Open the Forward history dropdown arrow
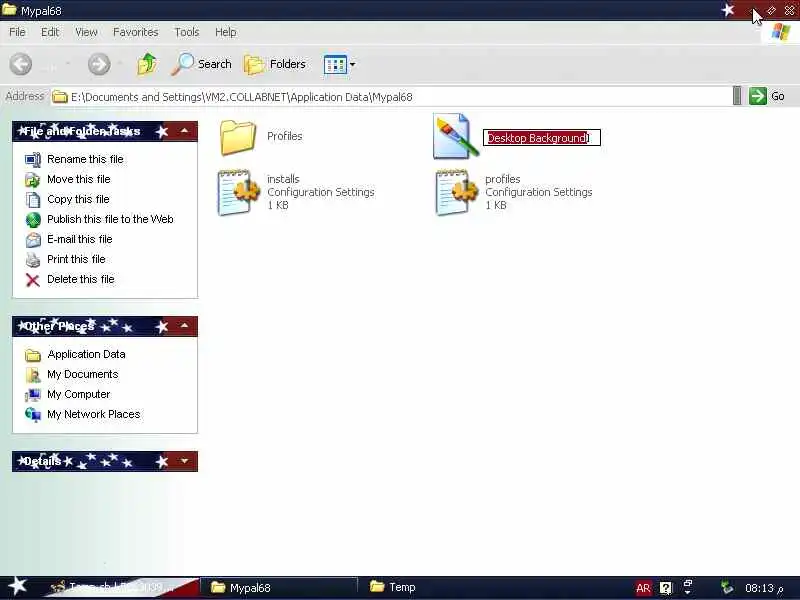 tap(120, 64)
